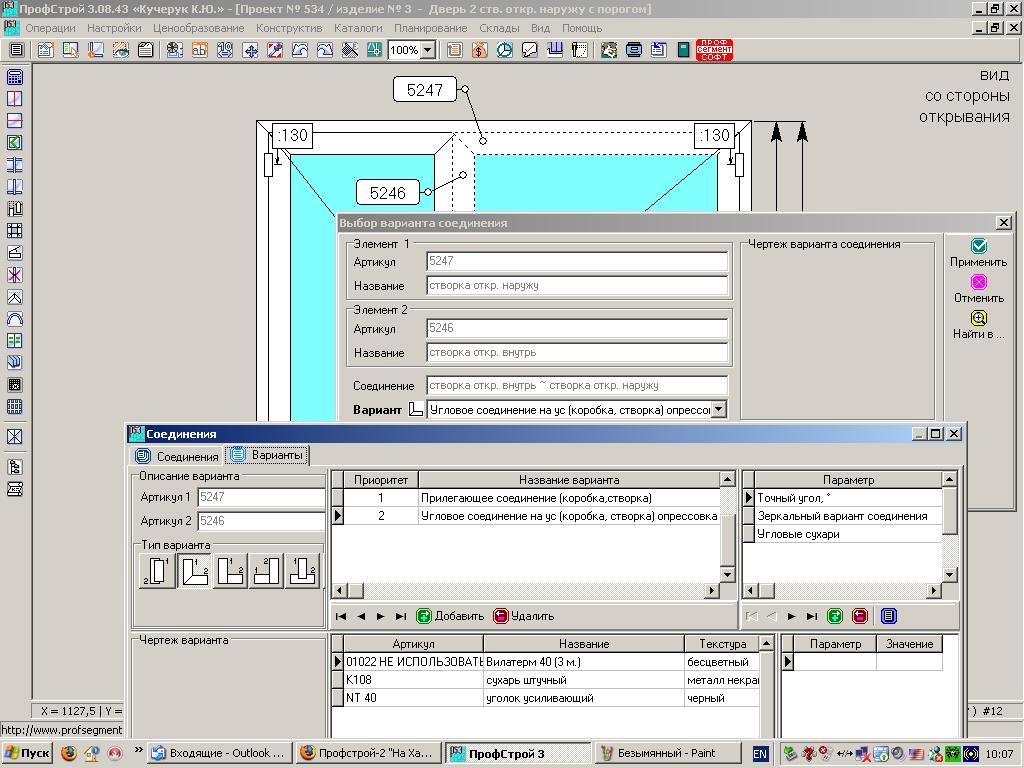This screenshot has width=1024, height=768.
Task: Open the zoom percentage dropdown
Action: click(428, 50)
